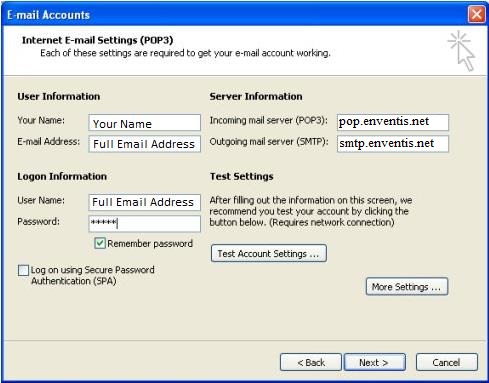Edit the Incoming mail server (POP3) field
The width and height of the screenshot is (489, 383).
[x=393, y=122]
